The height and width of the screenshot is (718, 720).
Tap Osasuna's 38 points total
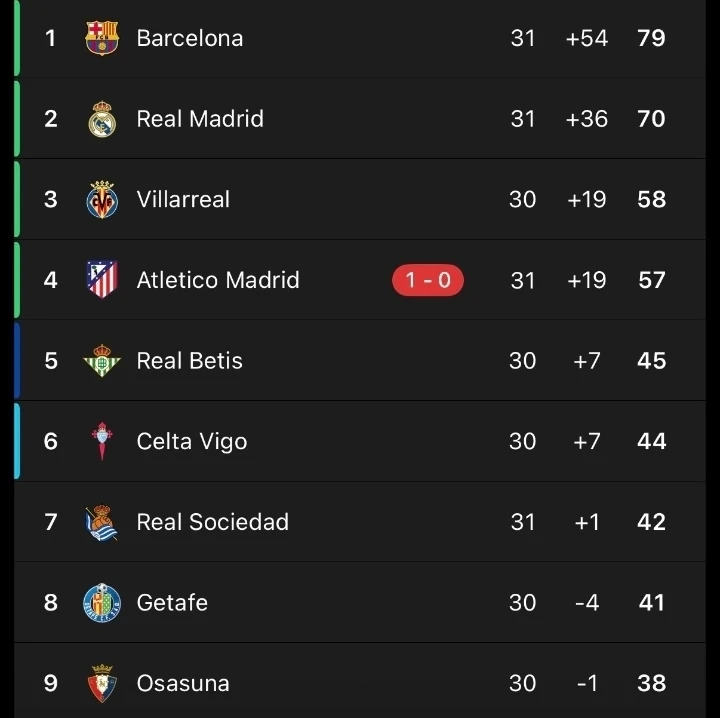click(x=651, y=683)
